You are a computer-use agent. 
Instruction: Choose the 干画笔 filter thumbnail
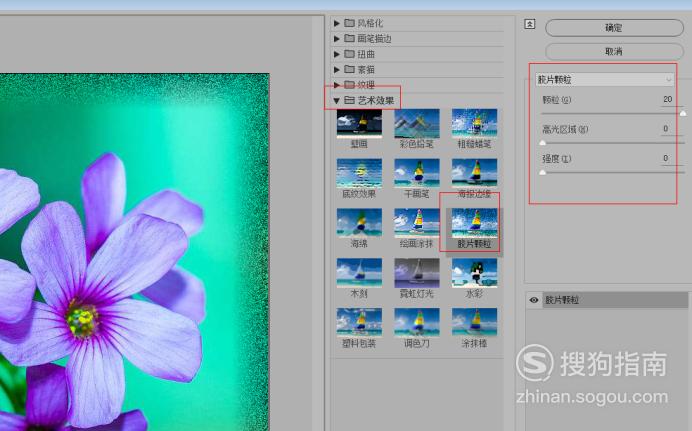417,173
